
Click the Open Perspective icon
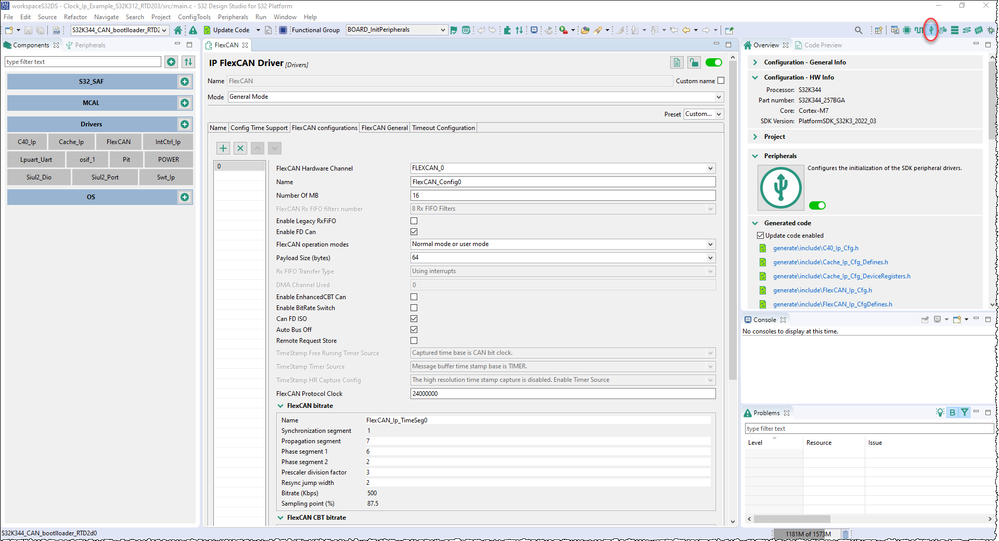(879, 30)
